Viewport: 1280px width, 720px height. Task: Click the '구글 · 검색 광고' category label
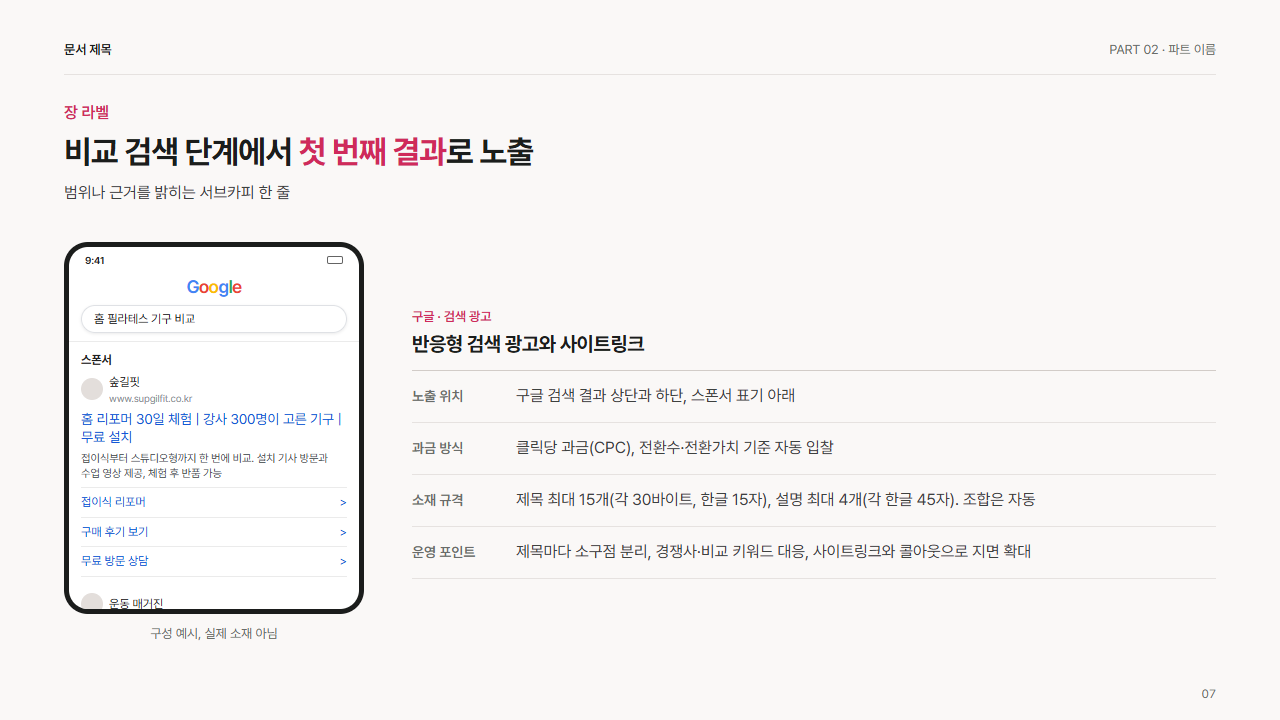coord(452,316)
